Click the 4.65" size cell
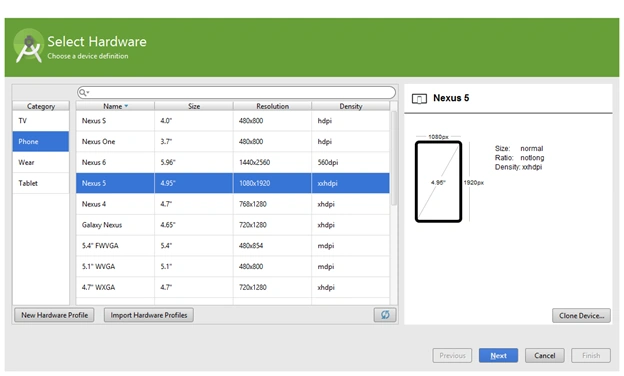624x376 pixels. (x=194, y=225)
